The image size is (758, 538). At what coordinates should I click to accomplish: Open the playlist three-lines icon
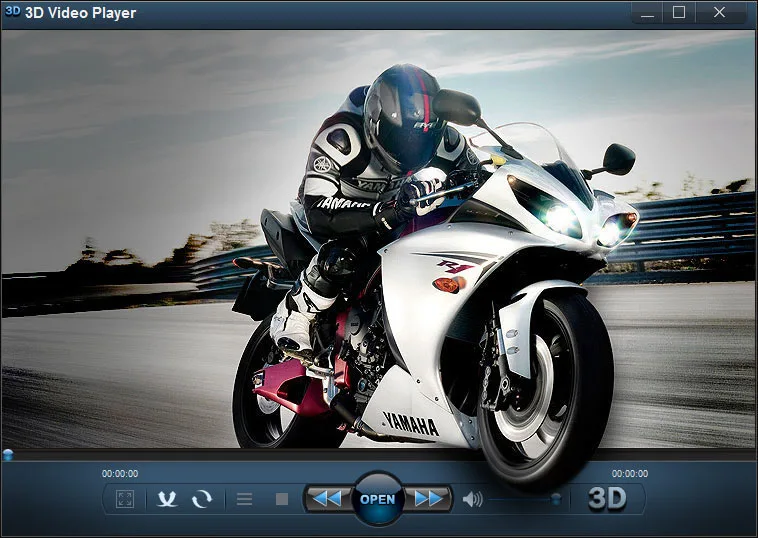[244, 499]
